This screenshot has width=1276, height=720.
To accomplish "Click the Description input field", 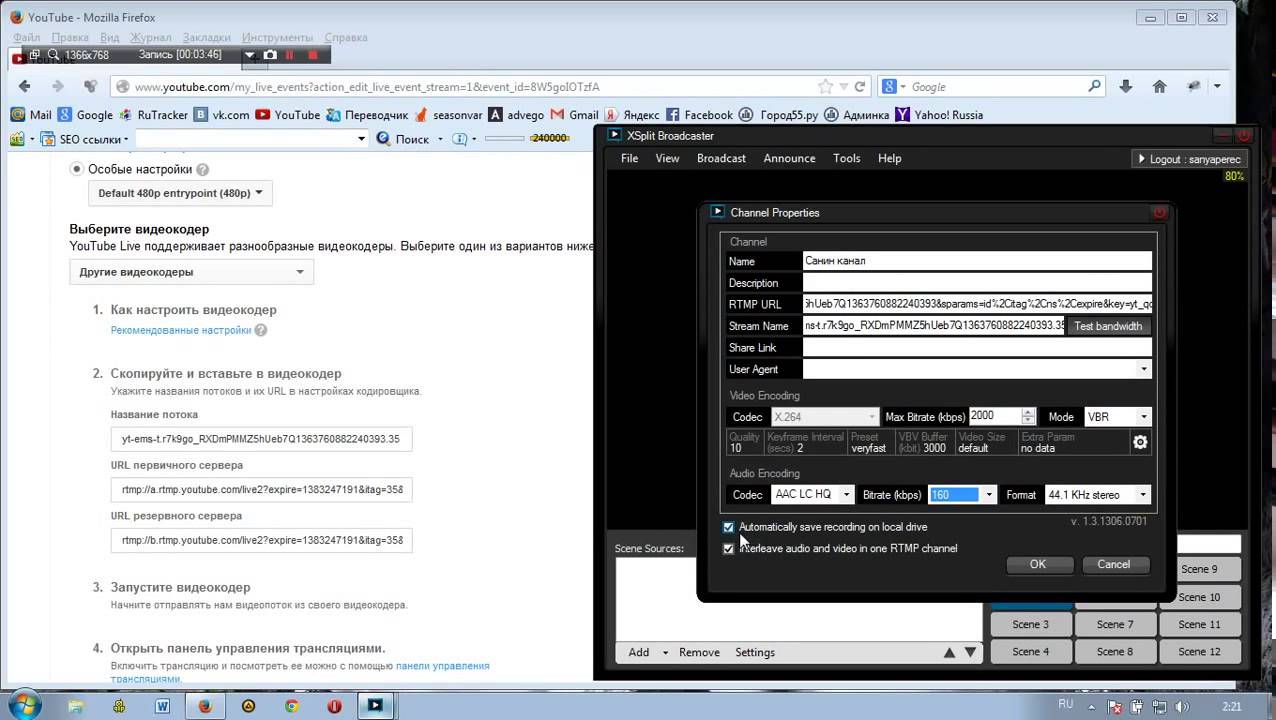I will (977, 283).
